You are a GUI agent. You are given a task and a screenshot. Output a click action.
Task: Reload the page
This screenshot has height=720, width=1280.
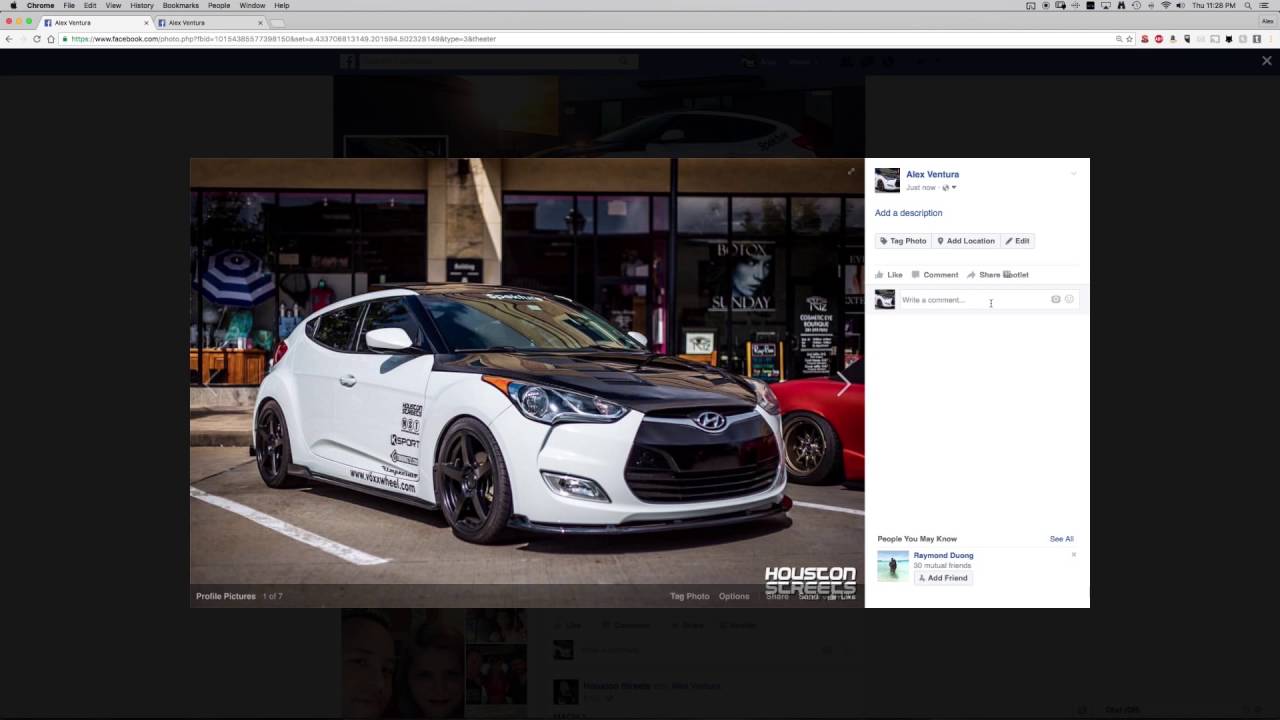click(37, 39)
